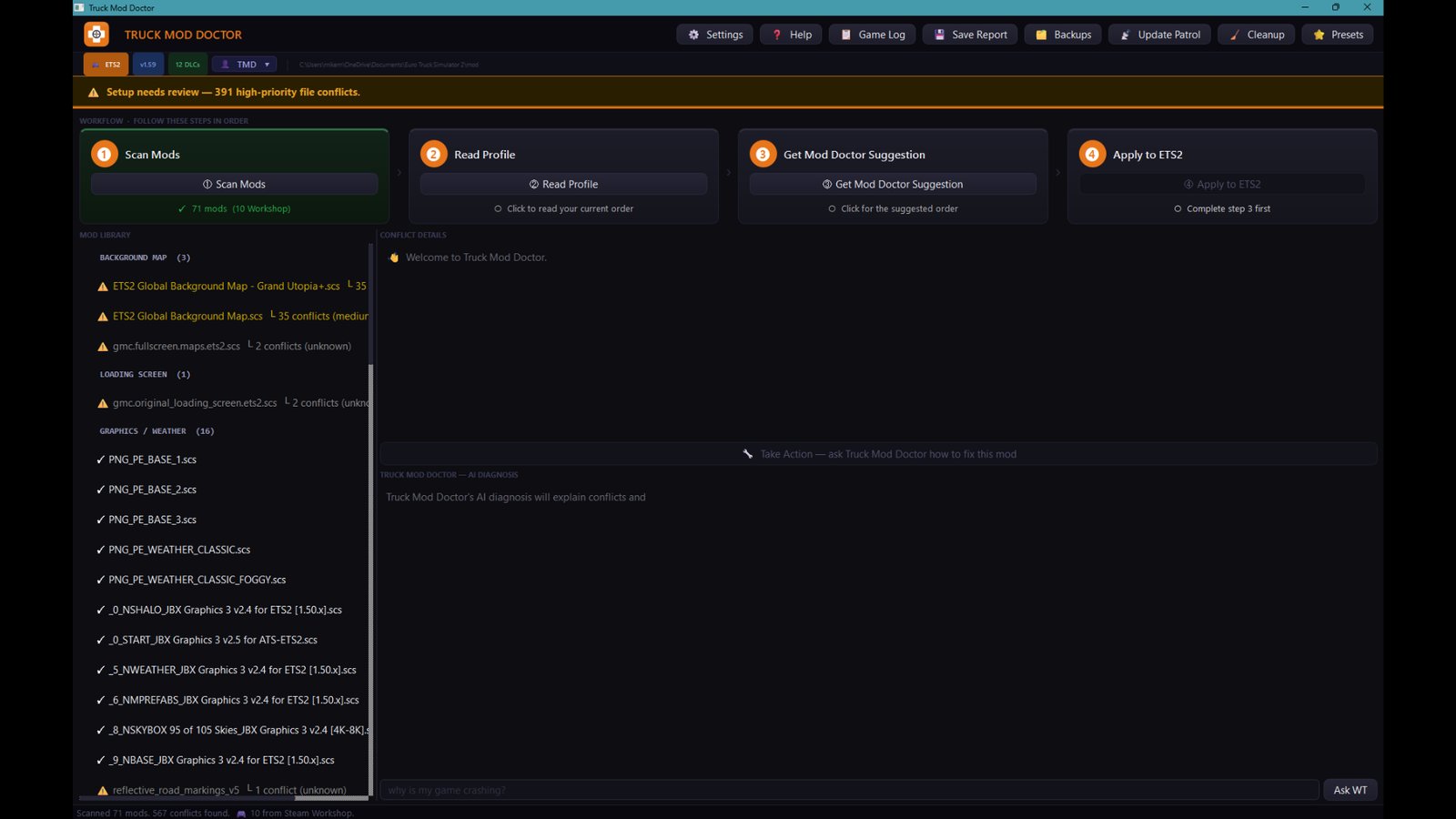Click the Truck Mod Doctor logo icon
Viewport: 1456px width, 819px height.
[96, 35]
